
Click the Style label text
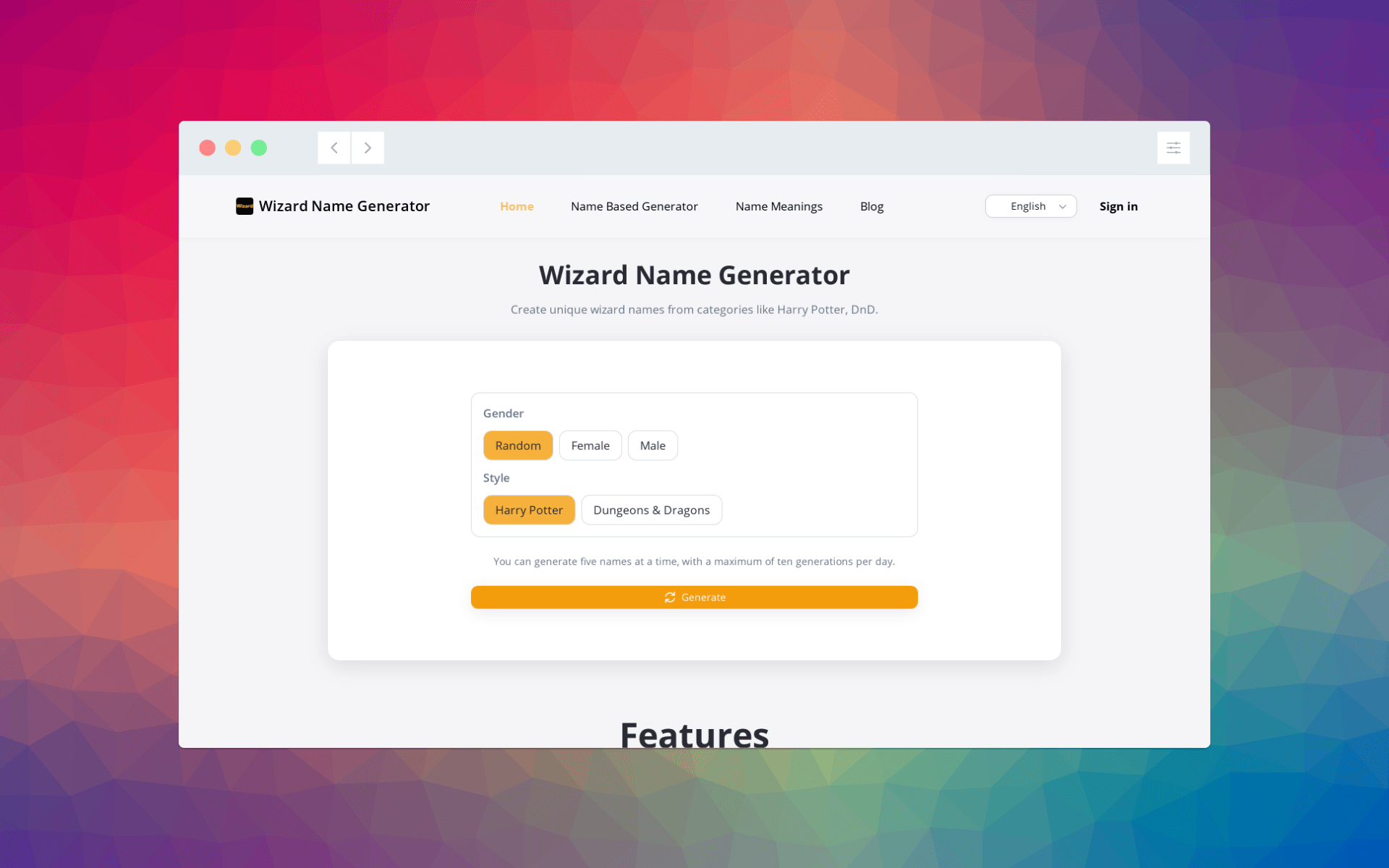496,478
